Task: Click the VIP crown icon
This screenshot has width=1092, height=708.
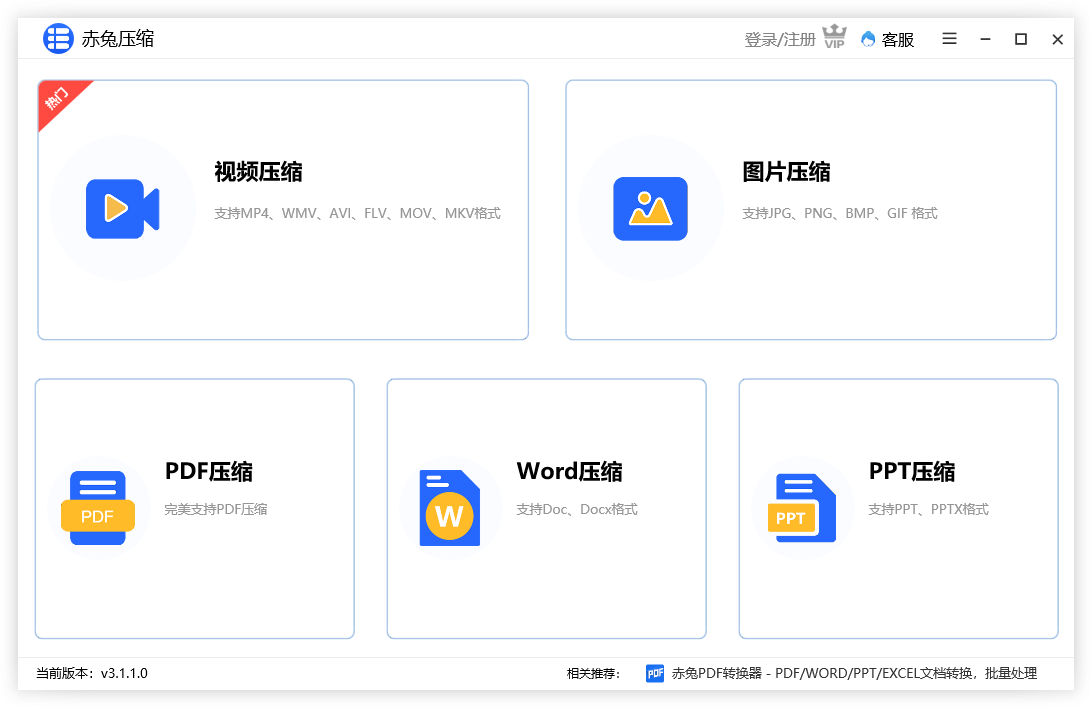Action: [x=834, y=37]
